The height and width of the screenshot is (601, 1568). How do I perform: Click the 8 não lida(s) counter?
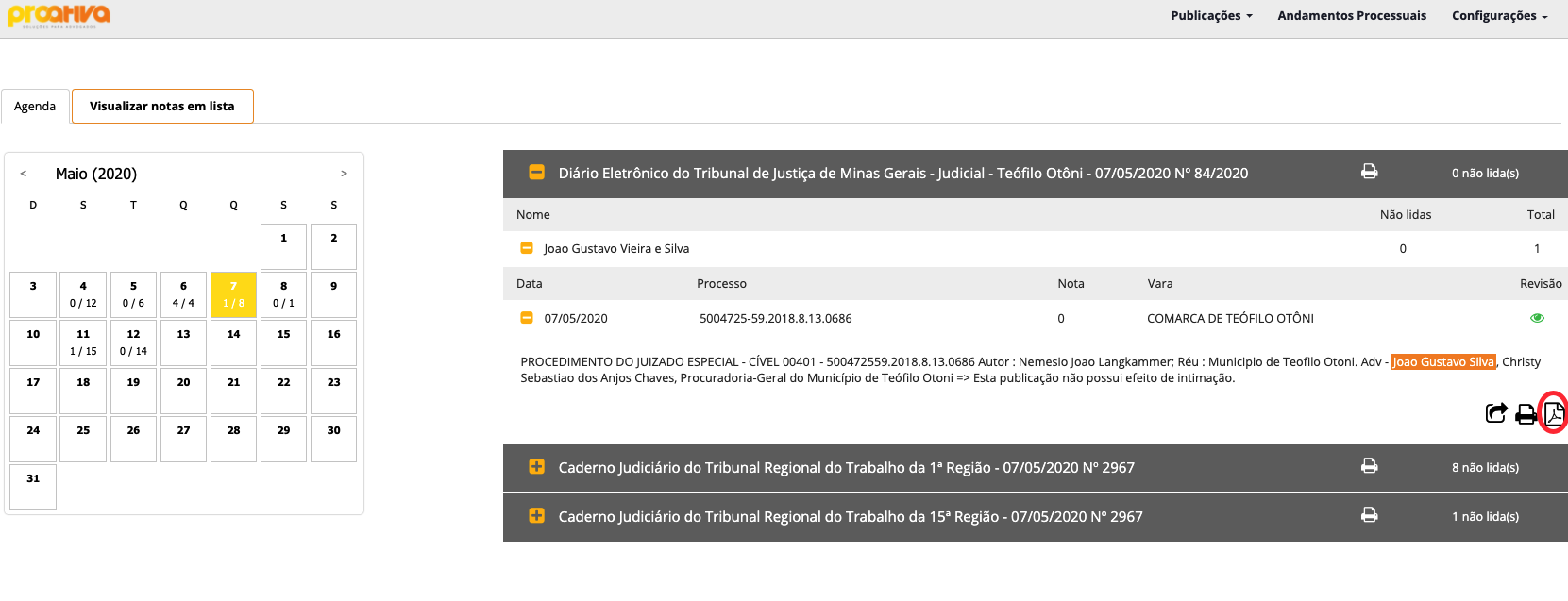point(1485,467)
